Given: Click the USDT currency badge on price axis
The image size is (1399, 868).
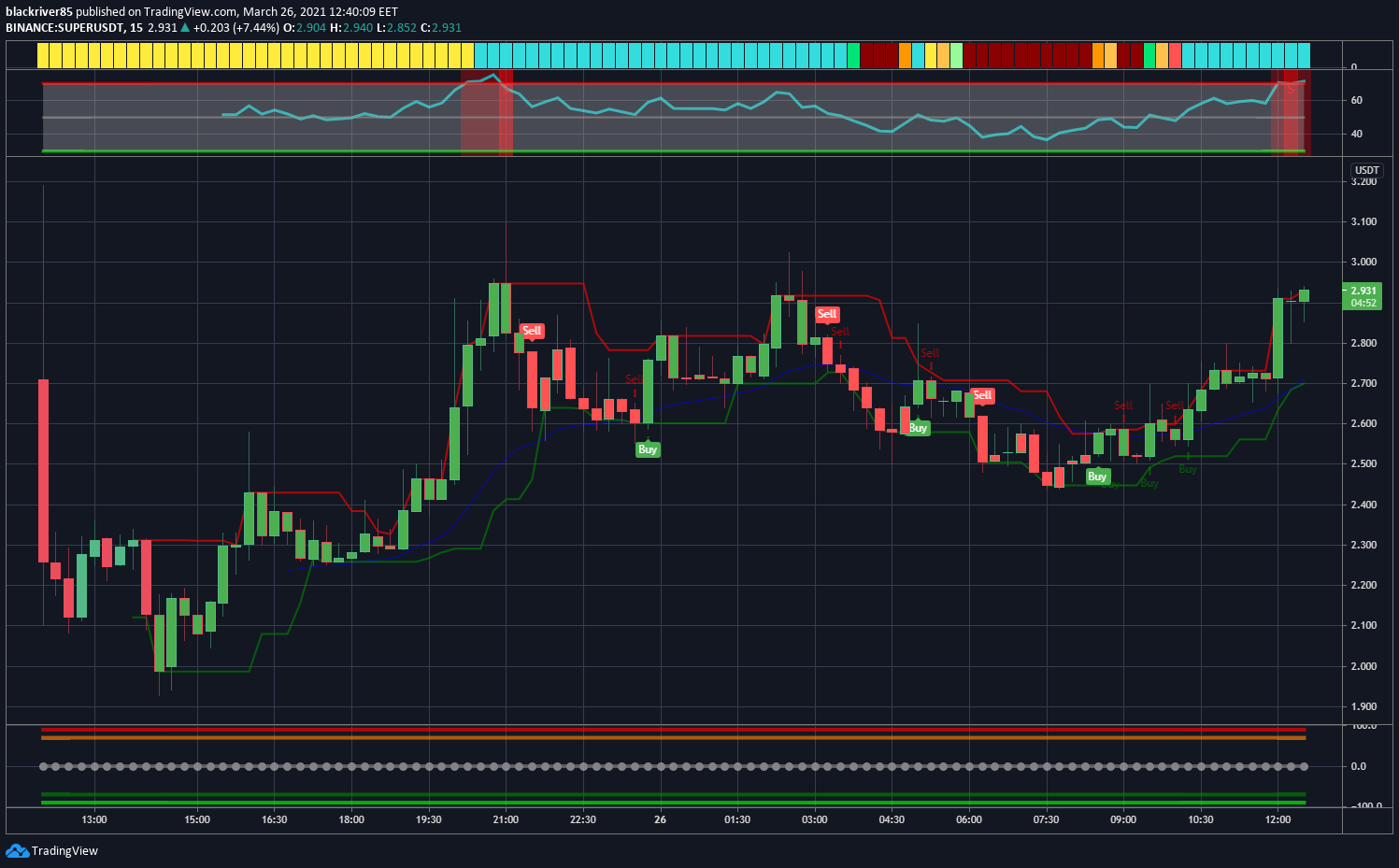Looking at the screenshot, I should [x=1367, y=170].
